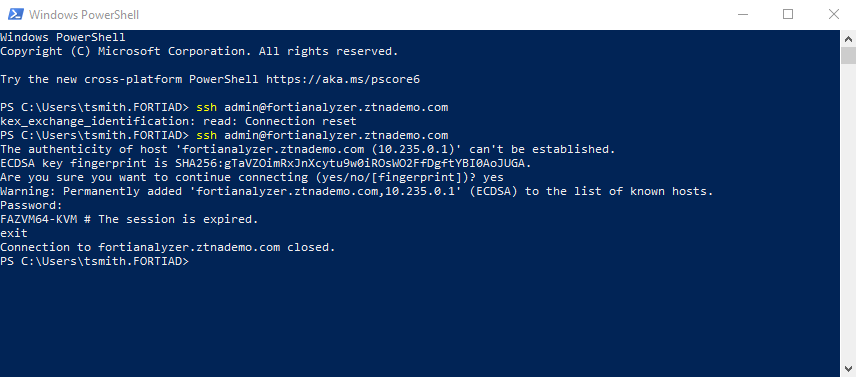Image resolution: width=856 pixels, height=377 pixels.
Task: Maximize the Windows PowerShell window
Action: pyautogui.click(x=787, y=15)
